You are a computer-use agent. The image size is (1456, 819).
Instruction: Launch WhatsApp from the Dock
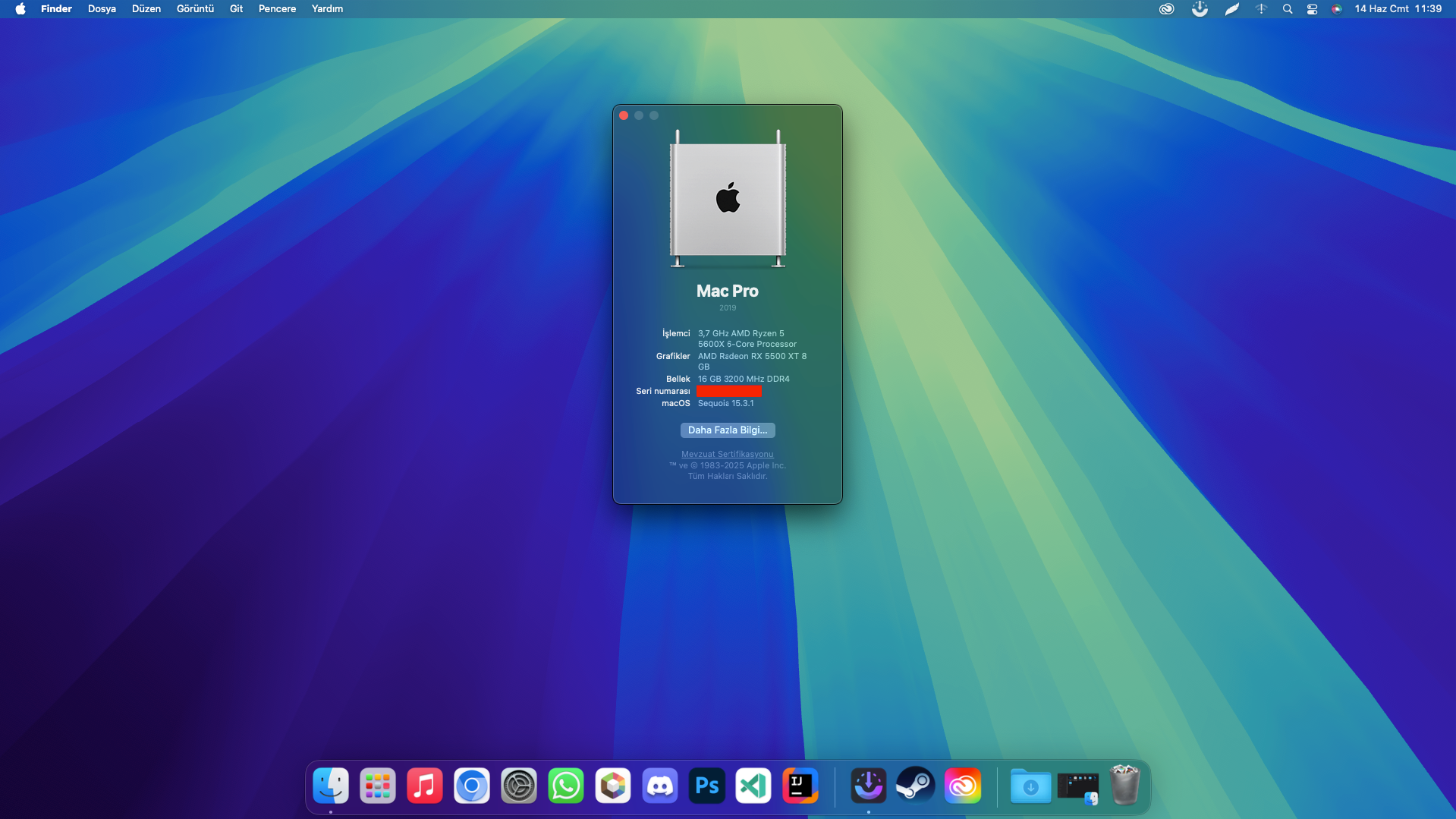pos(566,786)
